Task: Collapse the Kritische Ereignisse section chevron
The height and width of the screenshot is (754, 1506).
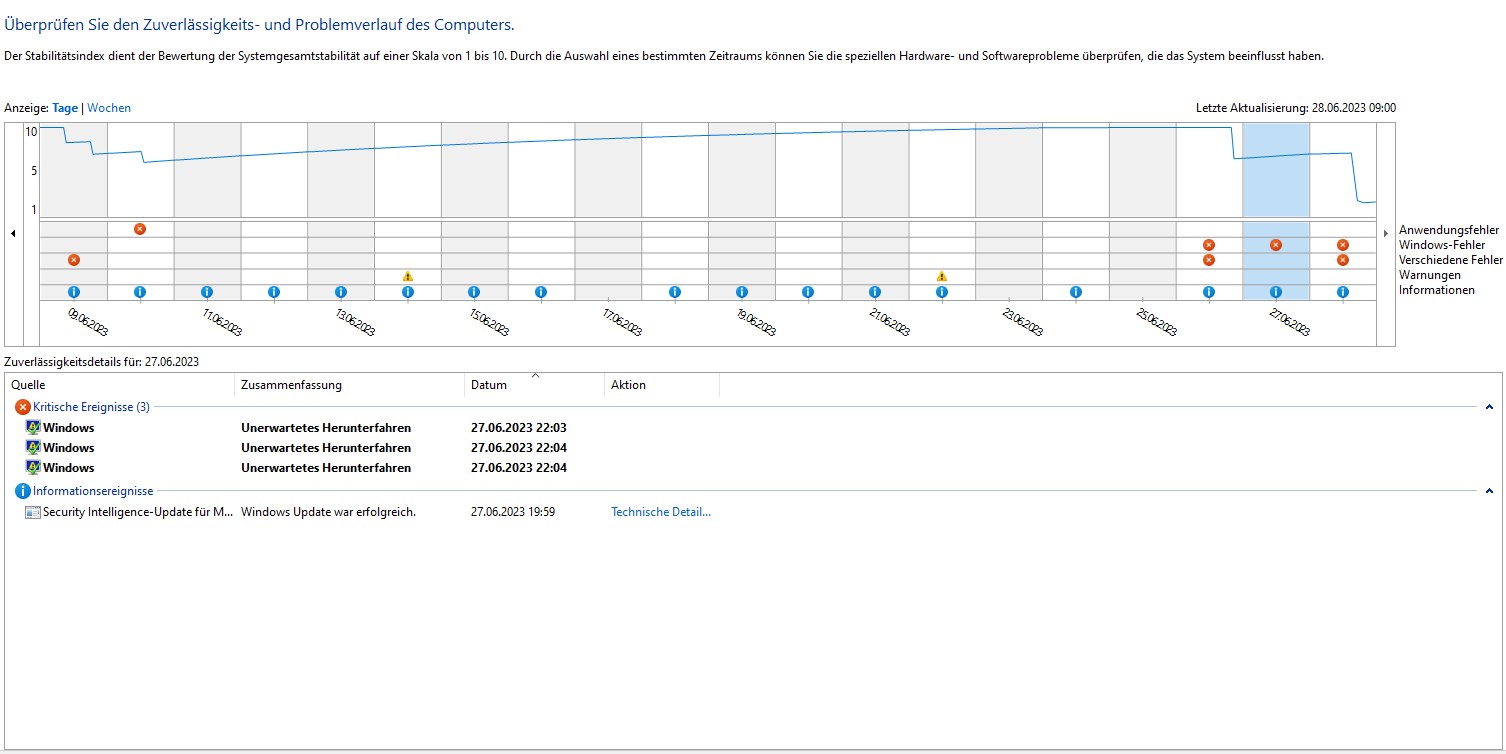Action: pos(1489,407)
